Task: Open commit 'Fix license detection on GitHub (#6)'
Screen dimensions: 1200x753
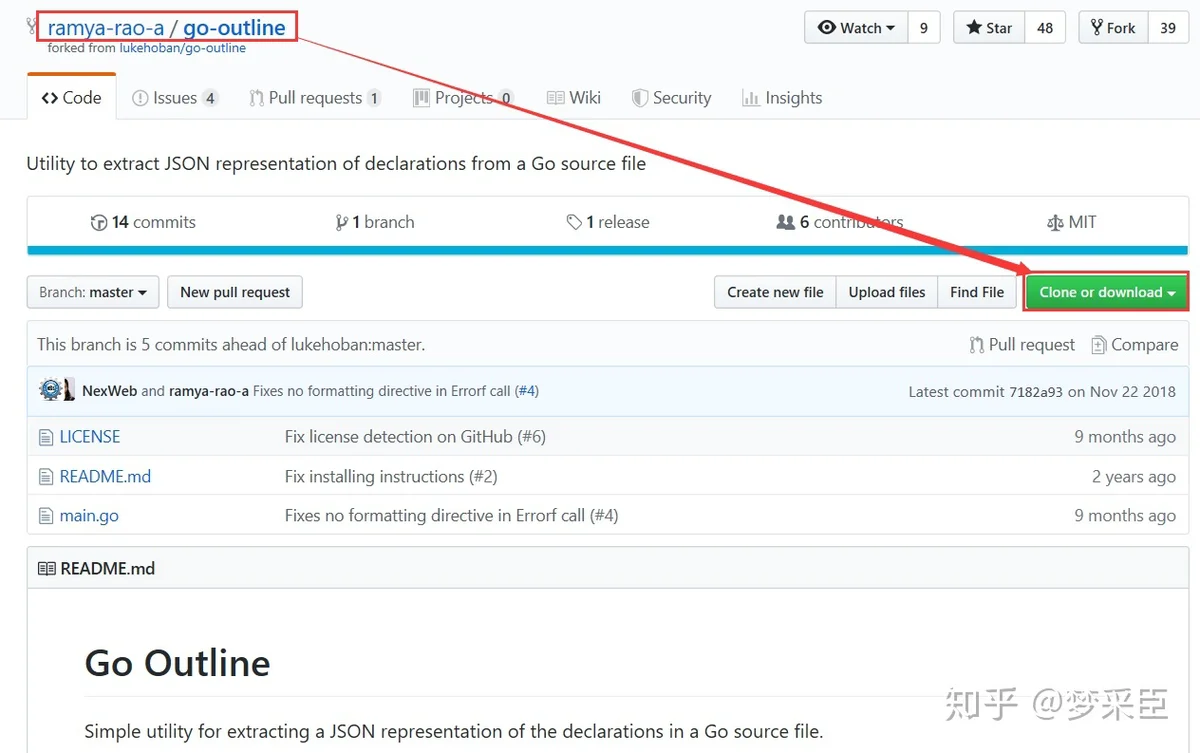Action: click(x=415, y=437)
